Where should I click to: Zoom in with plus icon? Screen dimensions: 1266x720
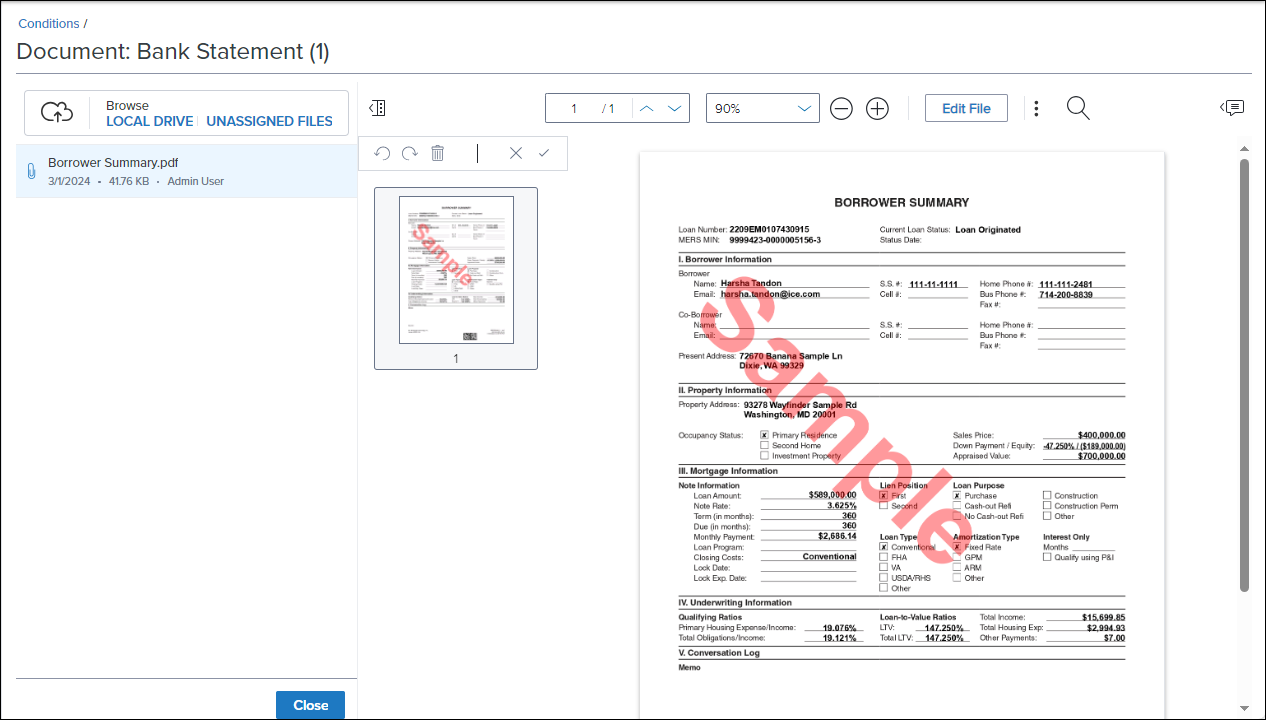pyautogui.click(x=877, y=109)
